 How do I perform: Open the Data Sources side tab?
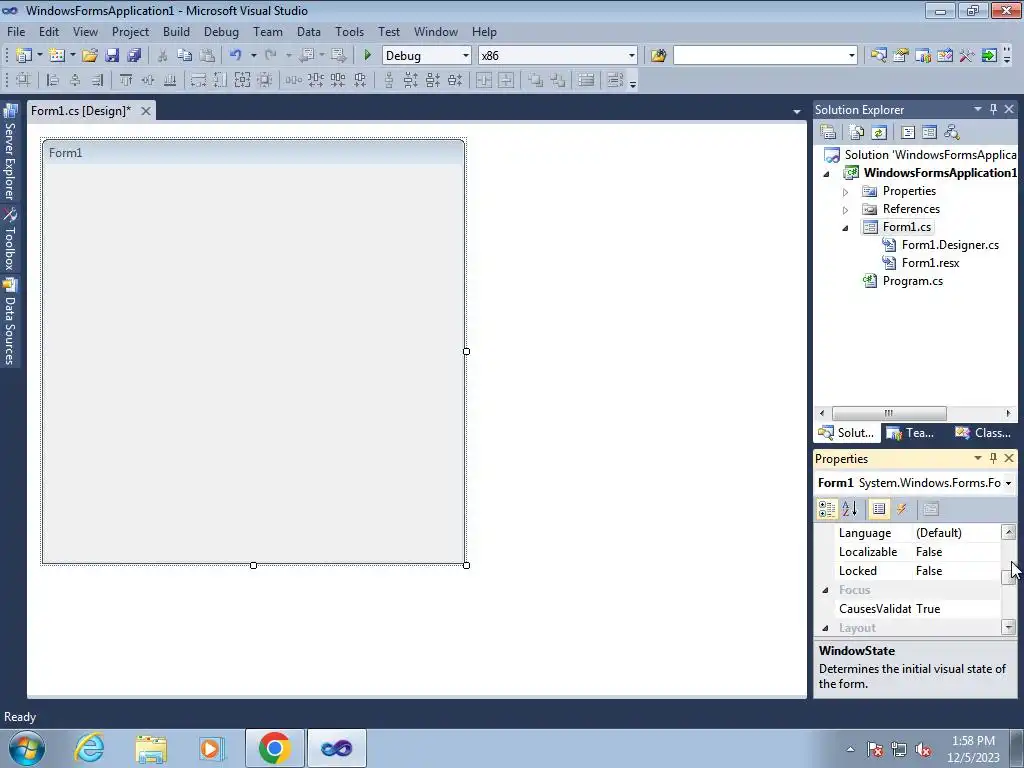point(10,322)
